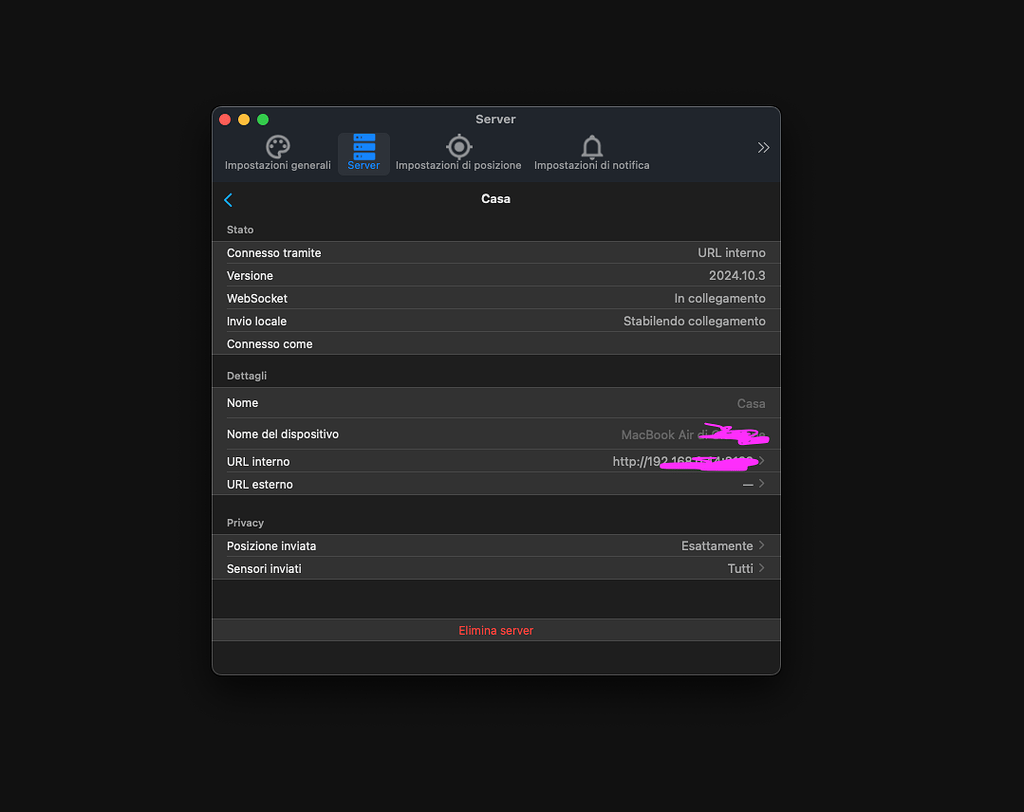Open notification settings with the bell icon
The height and width of the screenshot is (812, 1024).
tap(591, 147)
